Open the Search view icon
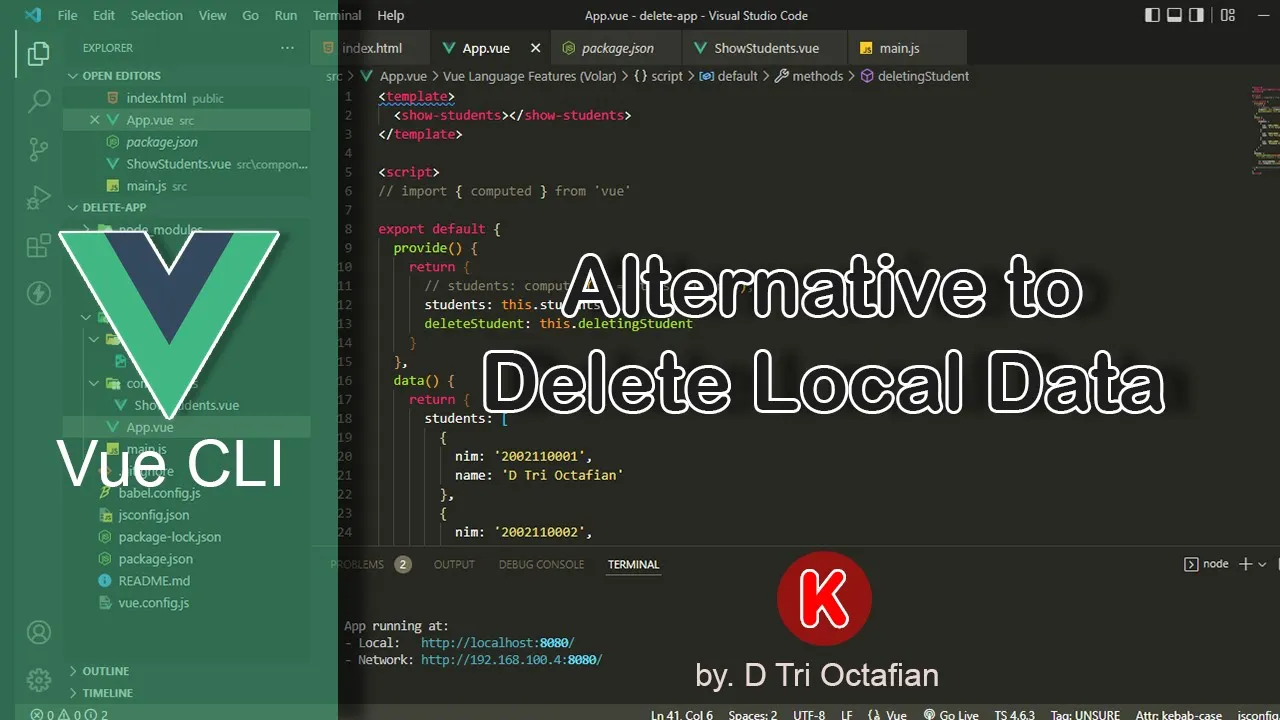 click(38, 101)
